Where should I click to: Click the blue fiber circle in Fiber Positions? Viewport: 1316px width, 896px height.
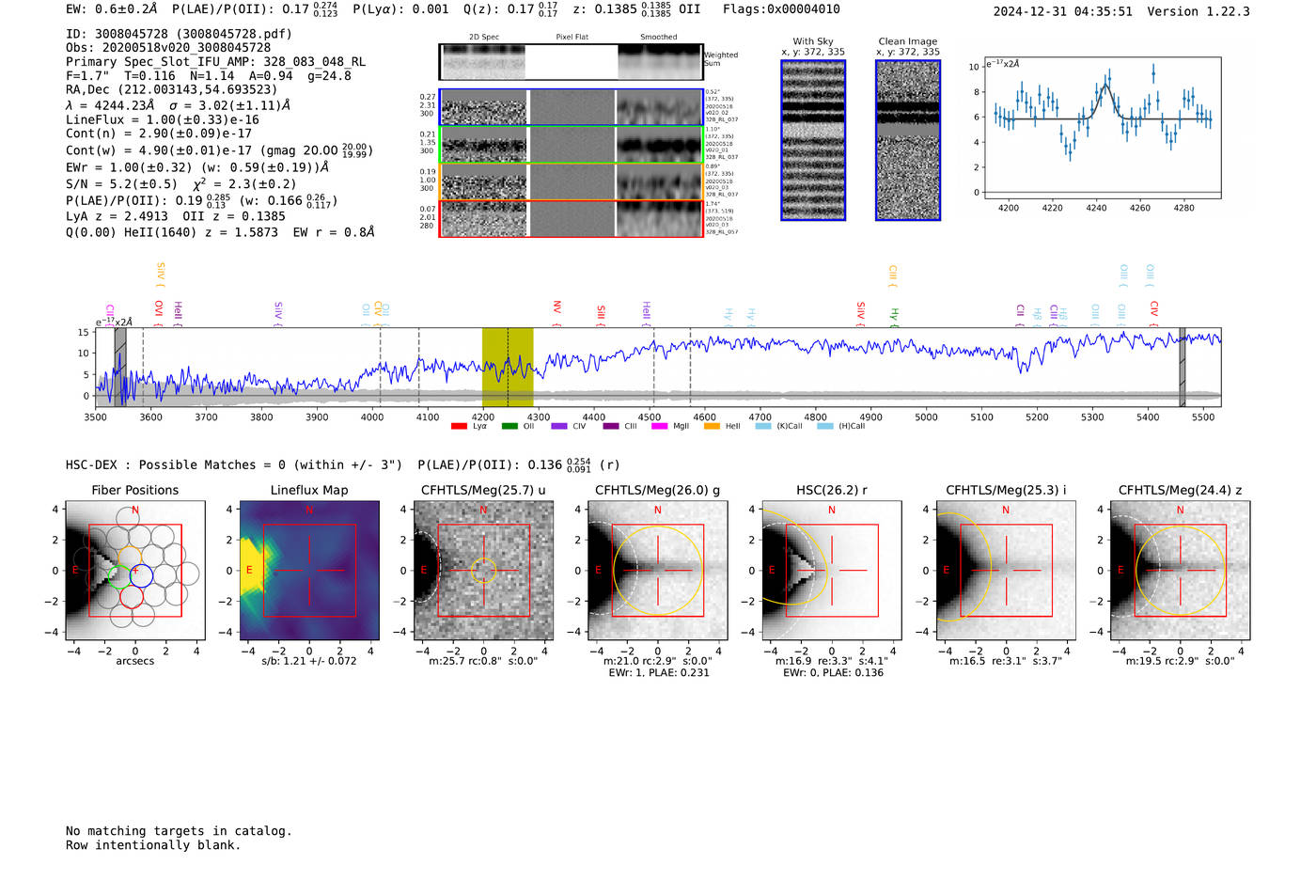click(x=141, y=575)
